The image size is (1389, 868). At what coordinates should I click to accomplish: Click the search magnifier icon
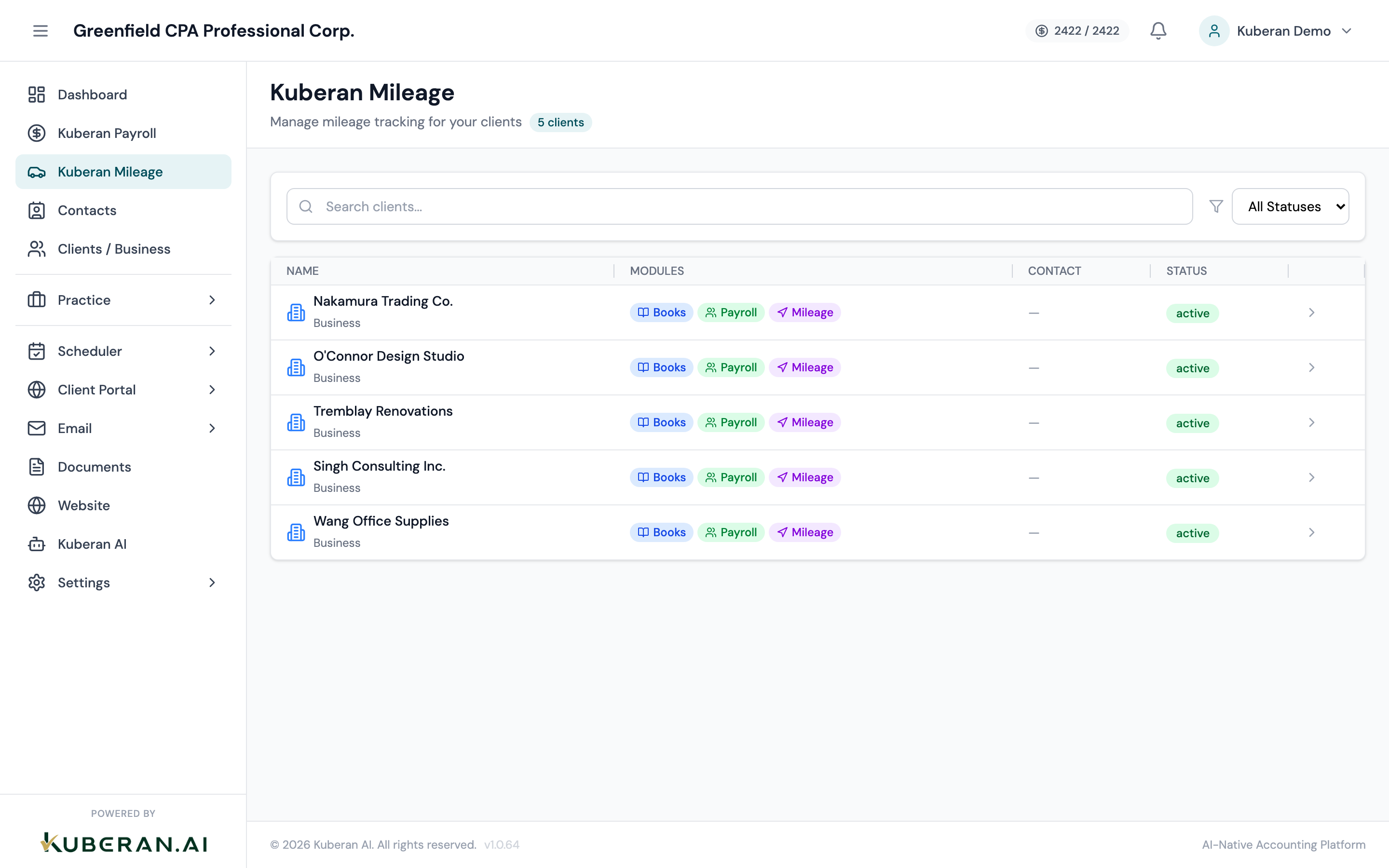(x=306, y=206)
